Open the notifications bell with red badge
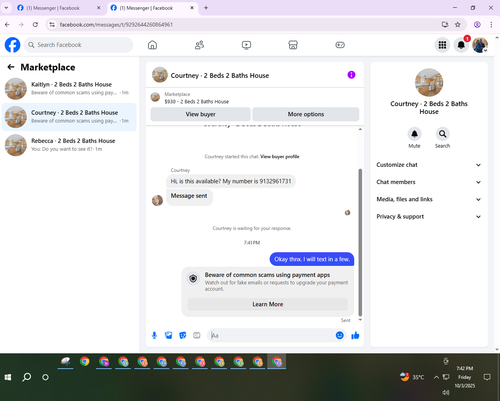This screenshot has width=500, height=401. [461, 45]
